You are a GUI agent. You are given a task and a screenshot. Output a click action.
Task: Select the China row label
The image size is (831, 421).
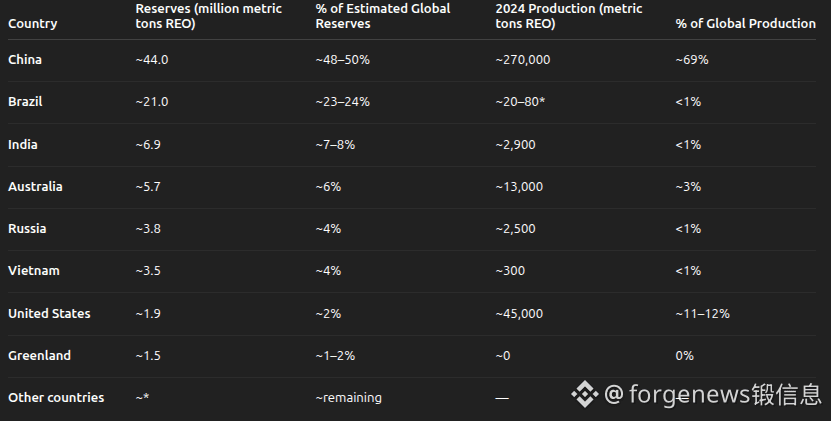pos(25,60)
